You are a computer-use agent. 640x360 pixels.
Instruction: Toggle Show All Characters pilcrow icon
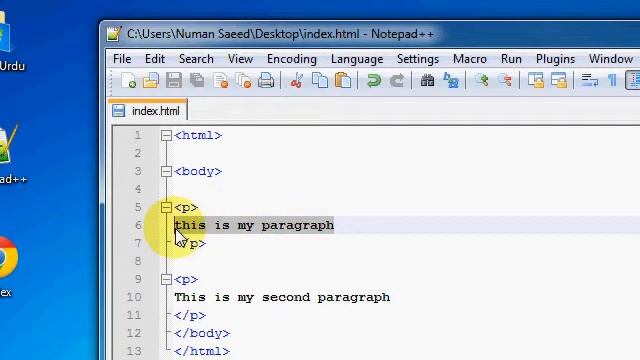point(612,80)
